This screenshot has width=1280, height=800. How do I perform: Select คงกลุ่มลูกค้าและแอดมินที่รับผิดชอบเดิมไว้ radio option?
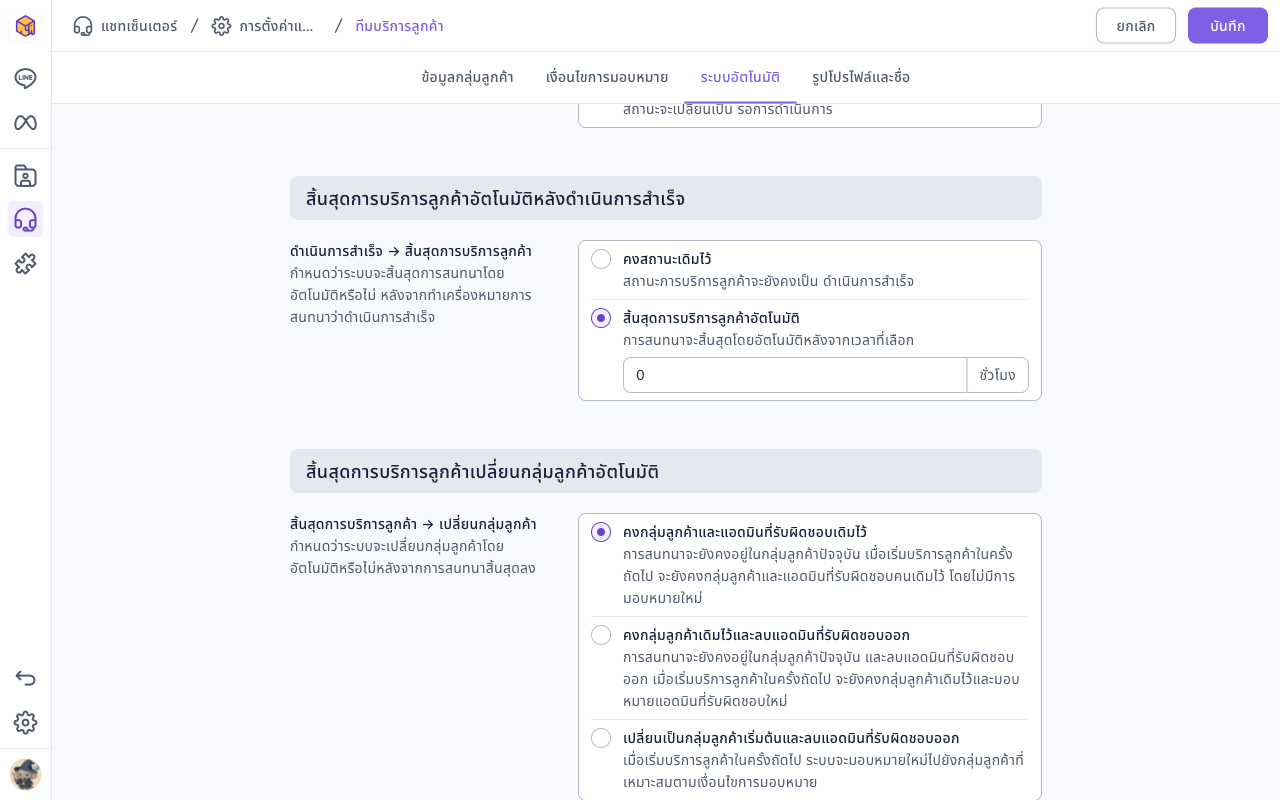(601, 532)
